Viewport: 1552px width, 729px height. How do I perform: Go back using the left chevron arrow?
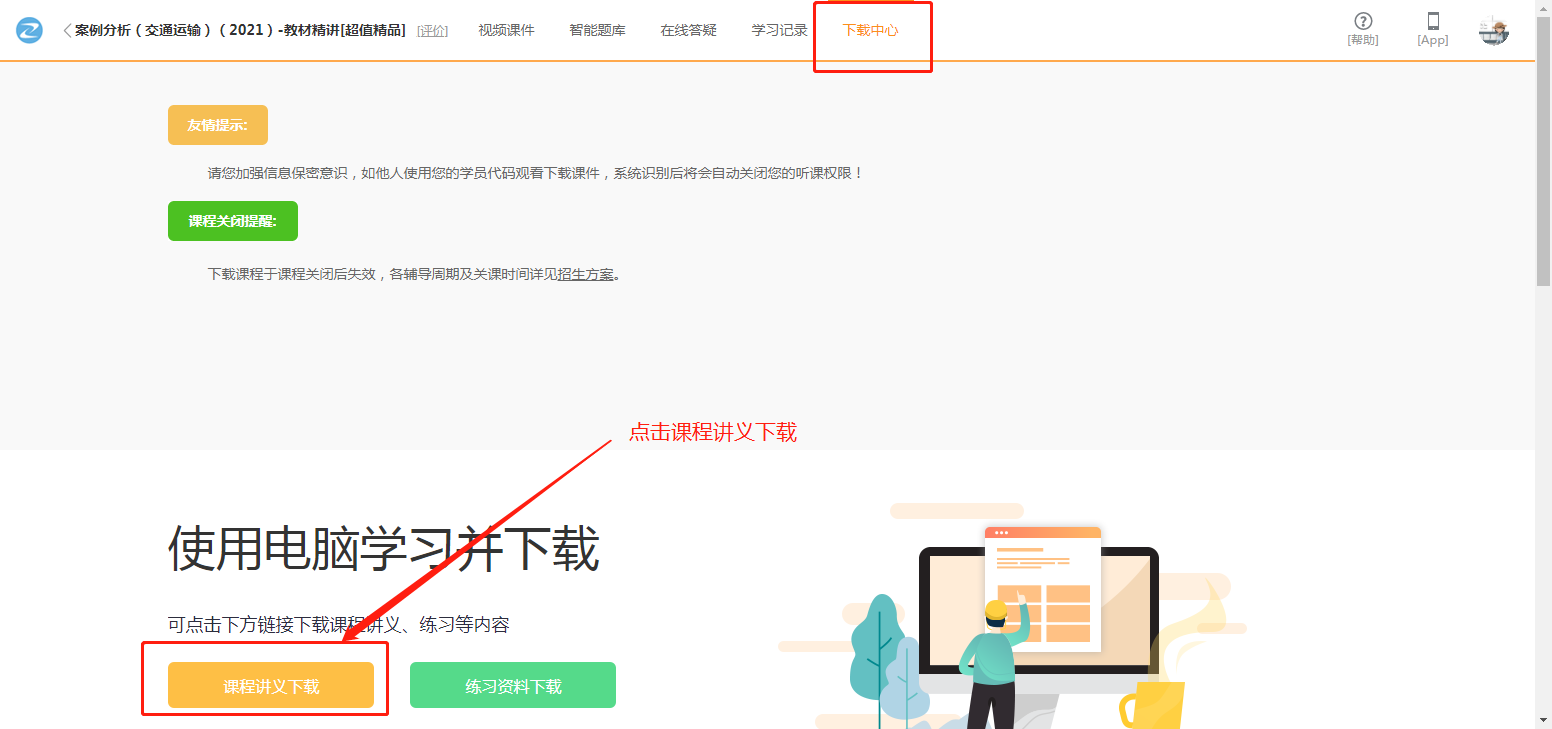tap(67, 31)
